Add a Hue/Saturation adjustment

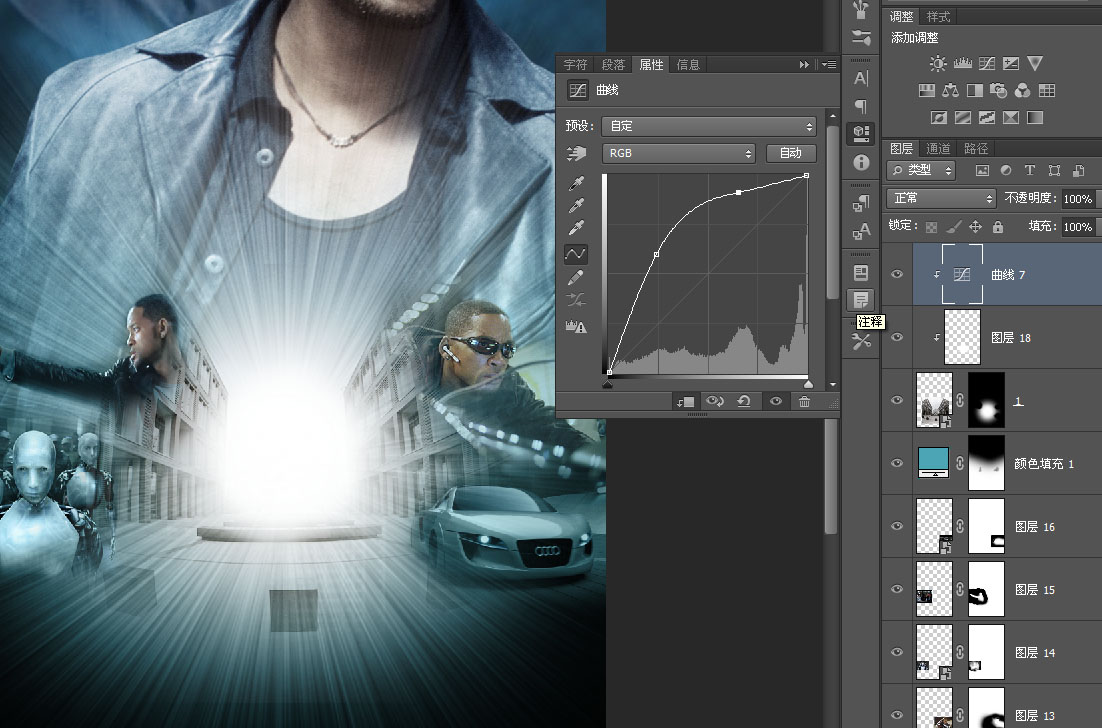click(927, 91)
